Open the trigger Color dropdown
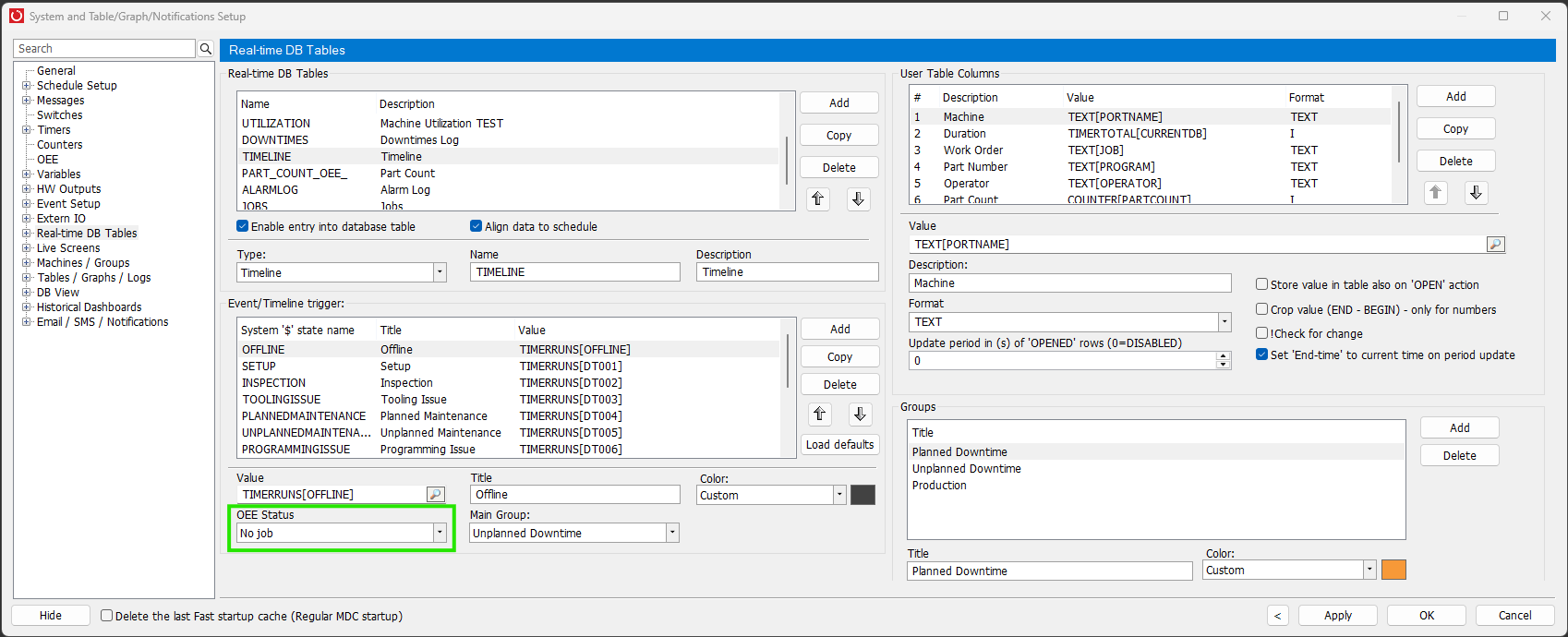 point(839,495)
